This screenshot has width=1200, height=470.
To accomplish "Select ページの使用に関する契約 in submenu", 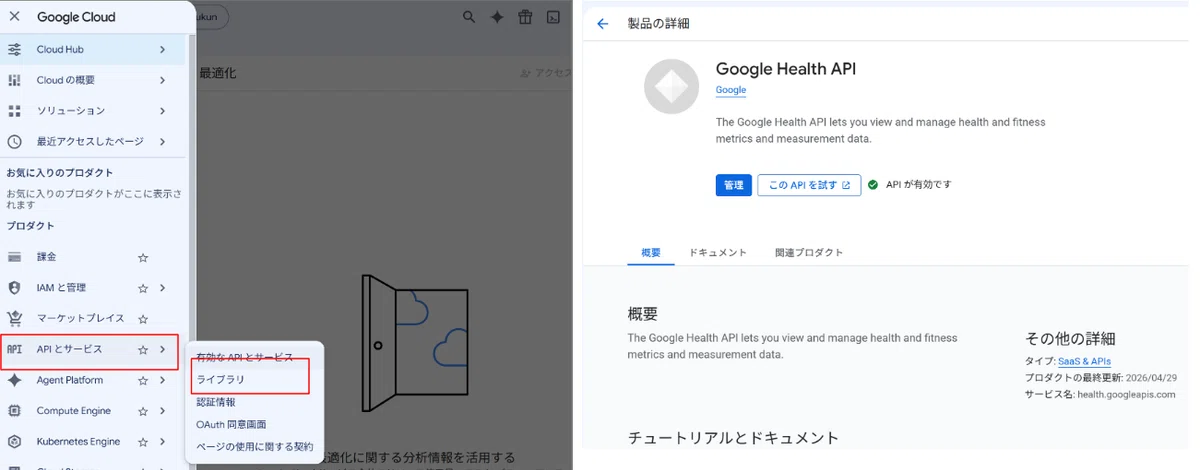I will pyautogui.click(x=255, y=447).
